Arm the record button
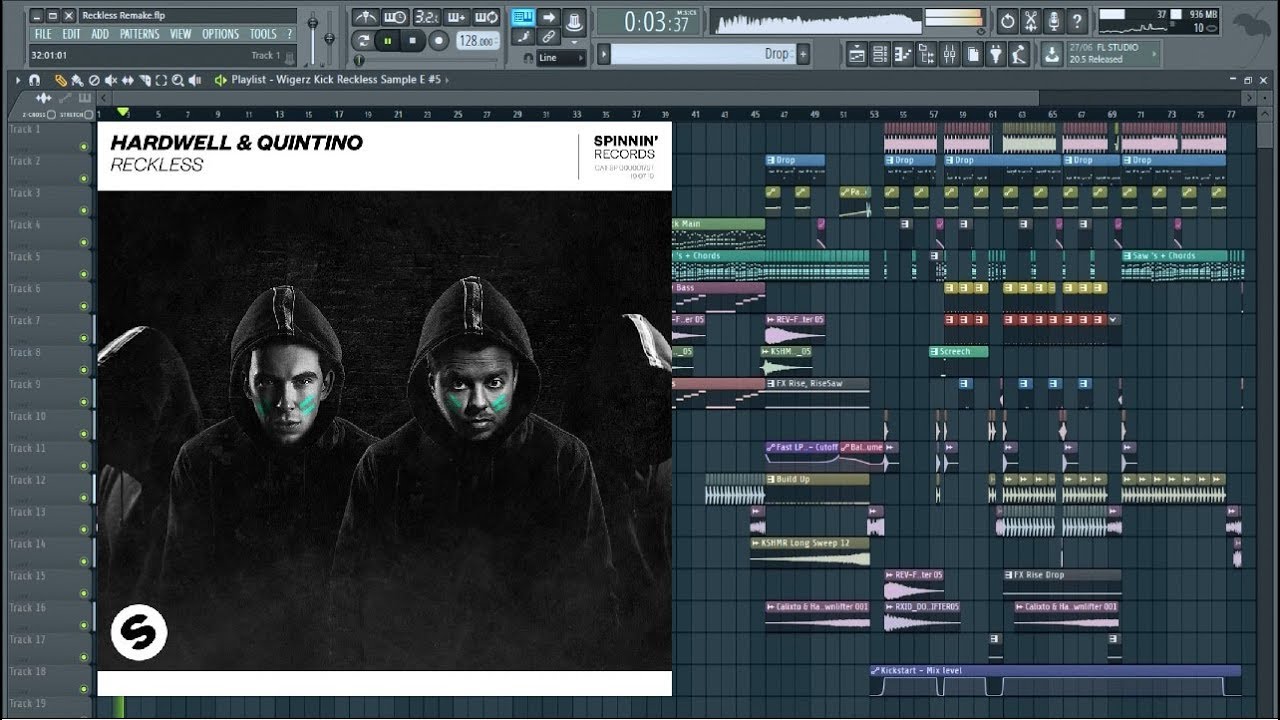 pyautogui.click(x=439, y=40)
